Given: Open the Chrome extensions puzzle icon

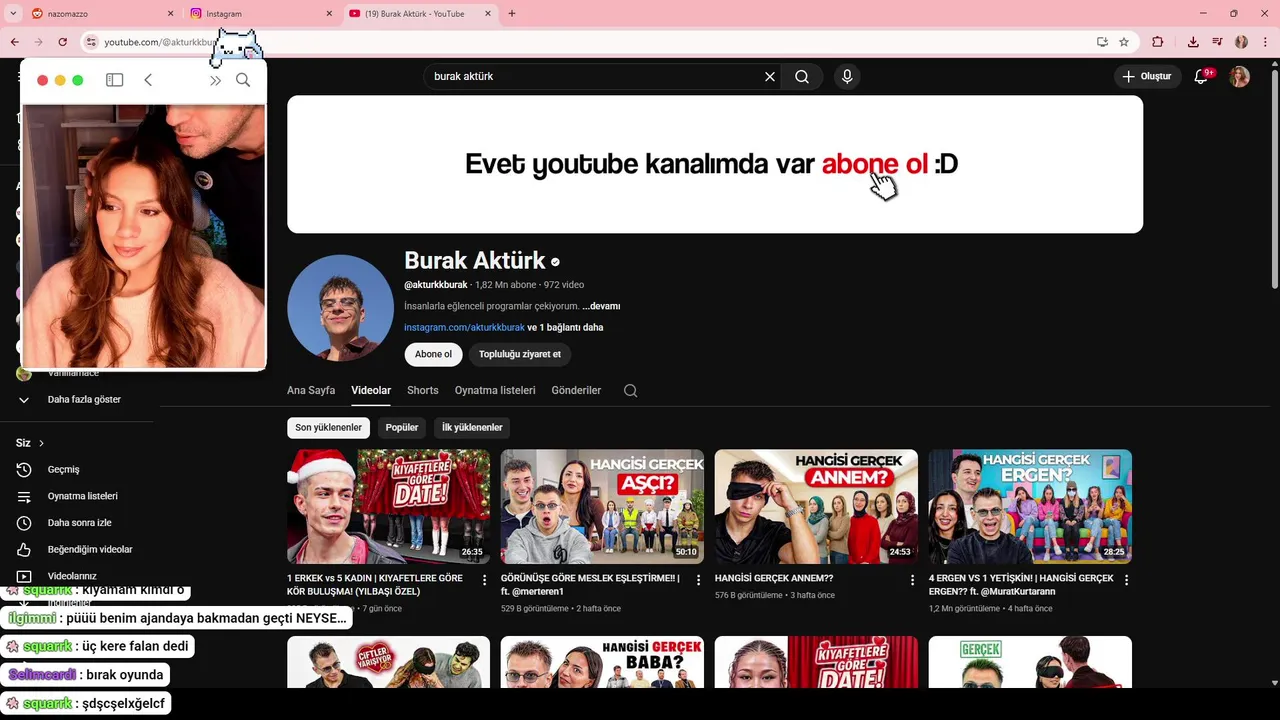Looking at the screenshot, I should coord(1158,42).
